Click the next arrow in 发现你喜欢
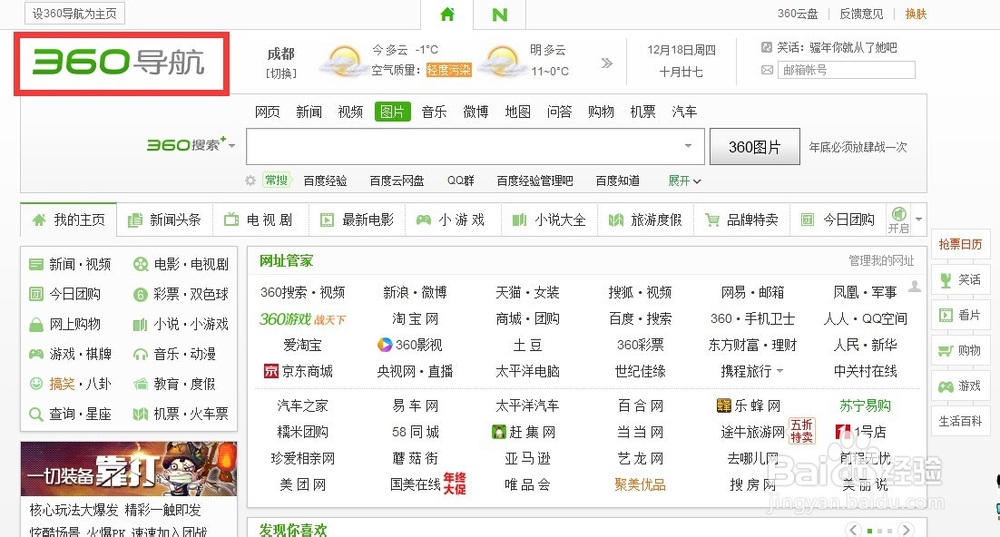The width and height of the screenshot is (1000, 537). click(x=906, y=529)
